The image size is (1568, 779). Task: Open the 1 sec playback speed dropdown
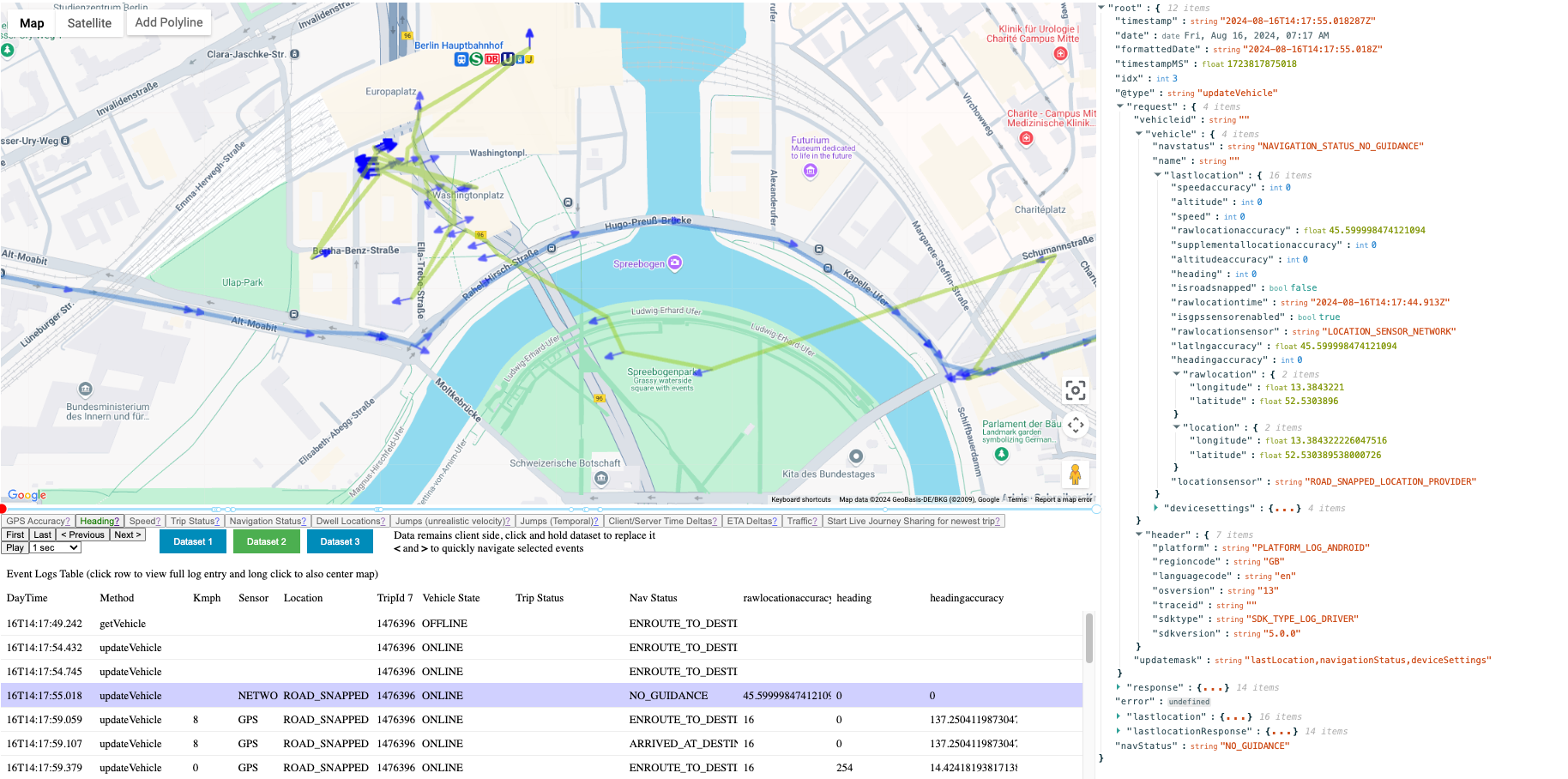click(x=56, y=547)
